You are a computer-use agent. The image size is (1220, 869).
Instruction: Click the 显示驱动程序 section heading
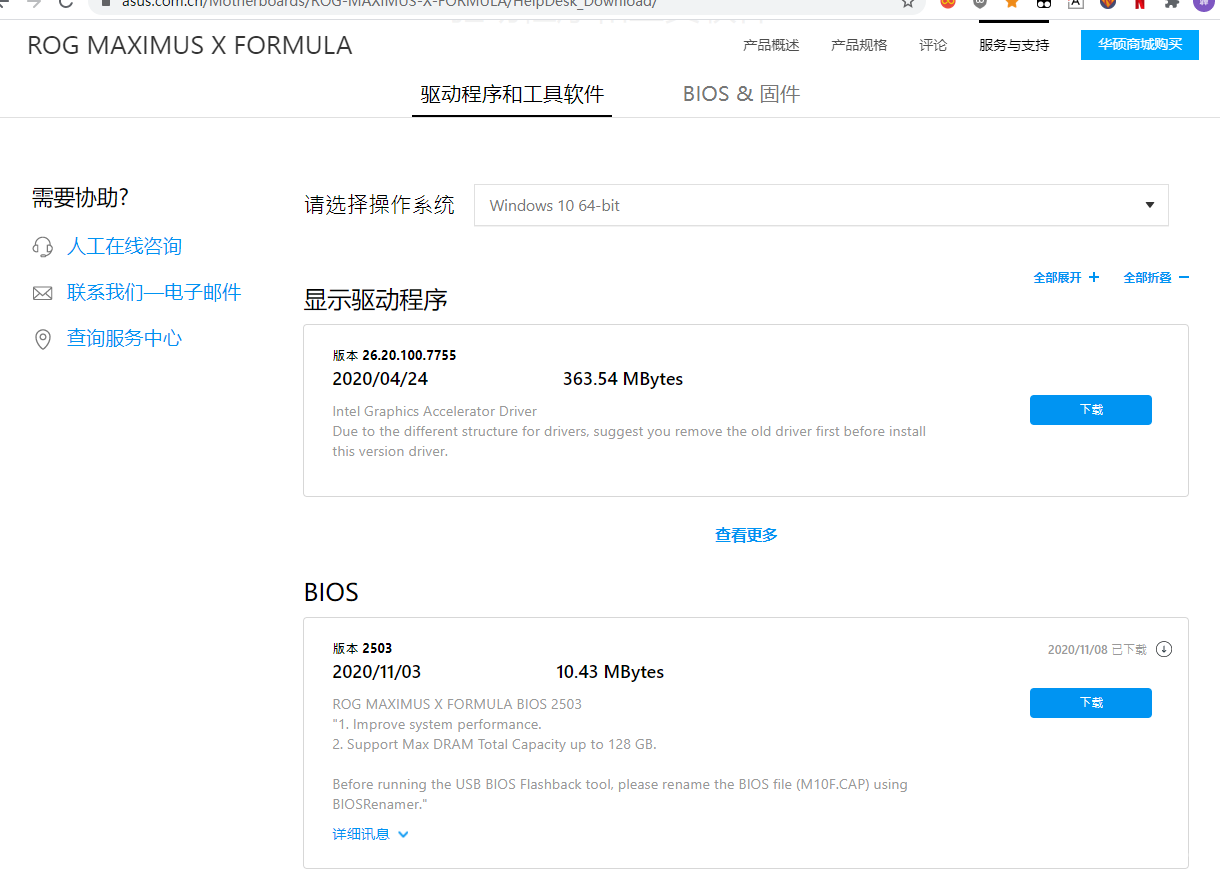[x=376, y=299]
